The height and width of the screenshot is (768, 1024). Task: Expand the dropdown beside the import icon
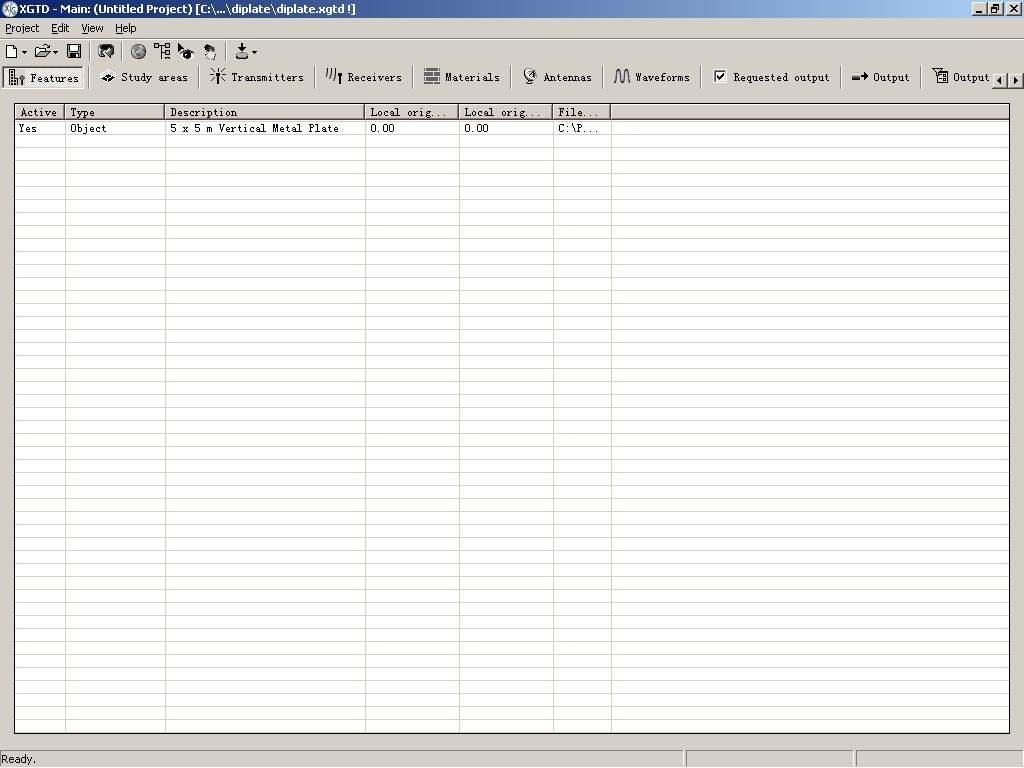tap(254, 52)
